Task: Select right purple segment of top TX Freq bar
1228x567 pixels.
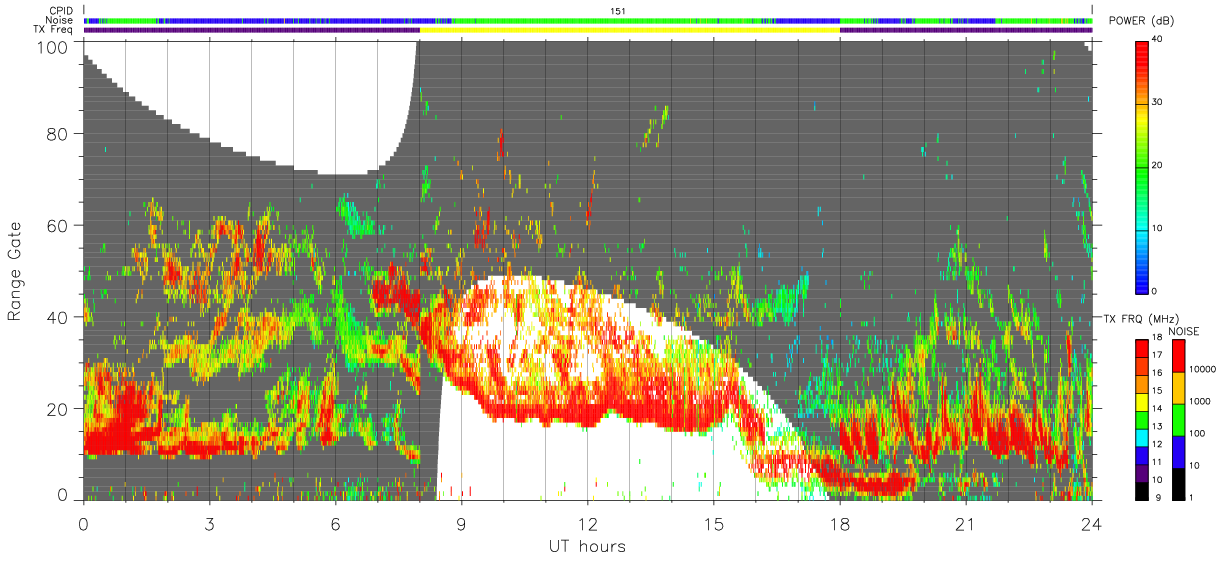Action: 966,30
